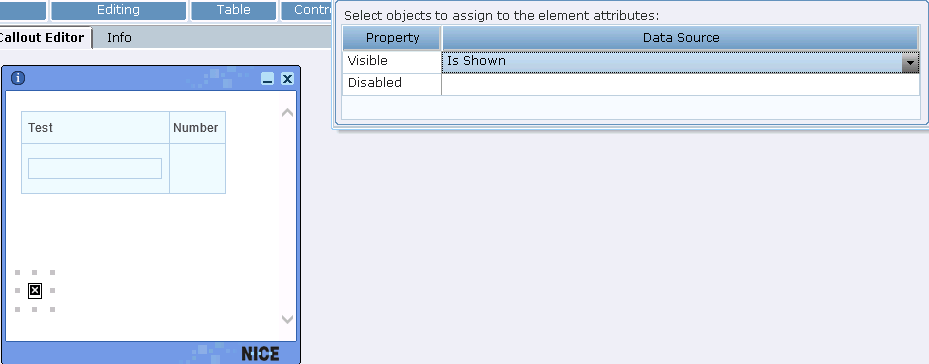Switch to the Info tab
Viewport: 929px width, 364px height.
pos(119,37)
